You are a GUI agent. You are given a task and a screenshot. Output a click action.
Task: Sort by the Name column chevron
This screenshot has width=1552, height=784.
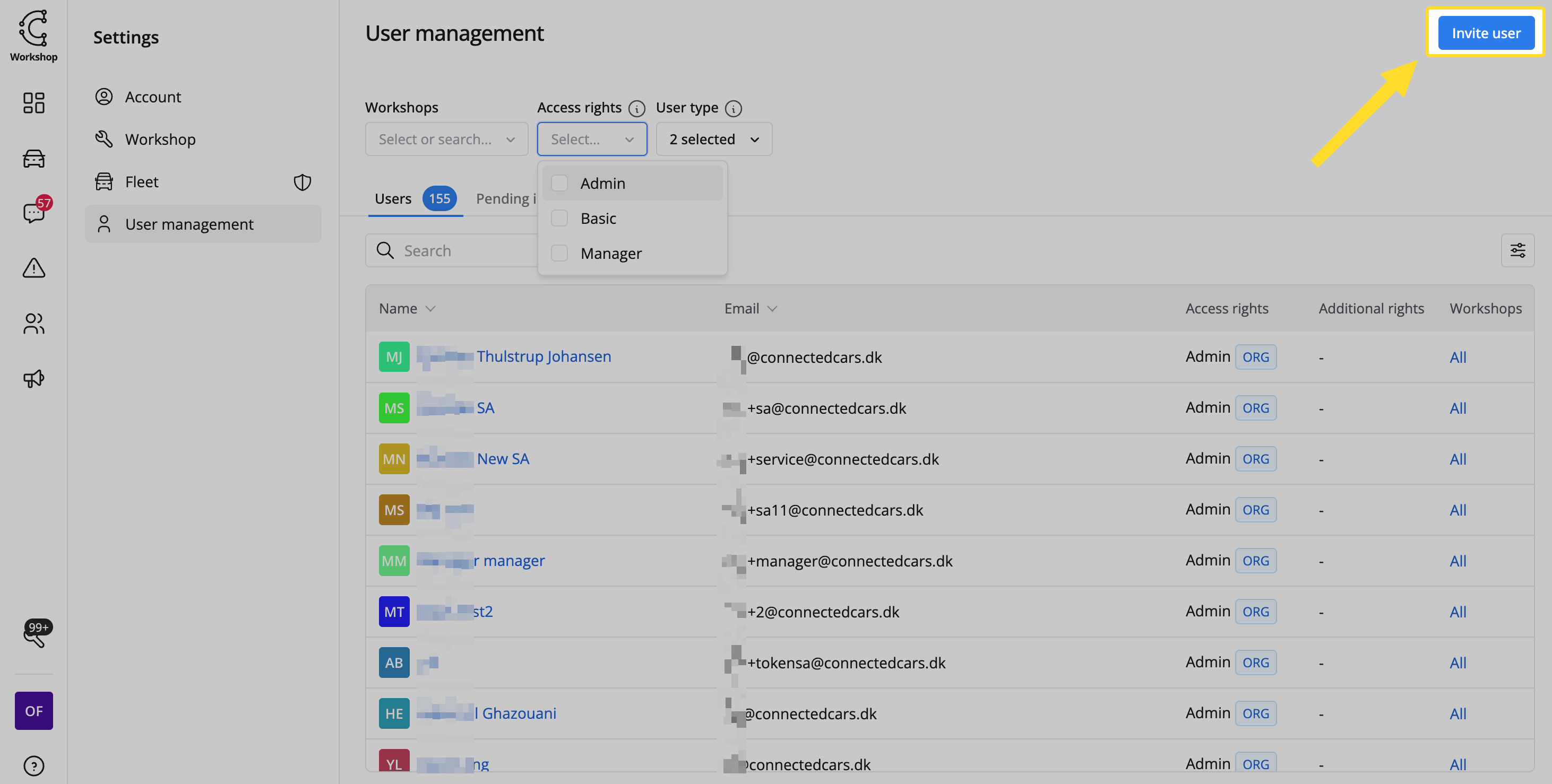(x=430, y=309)
